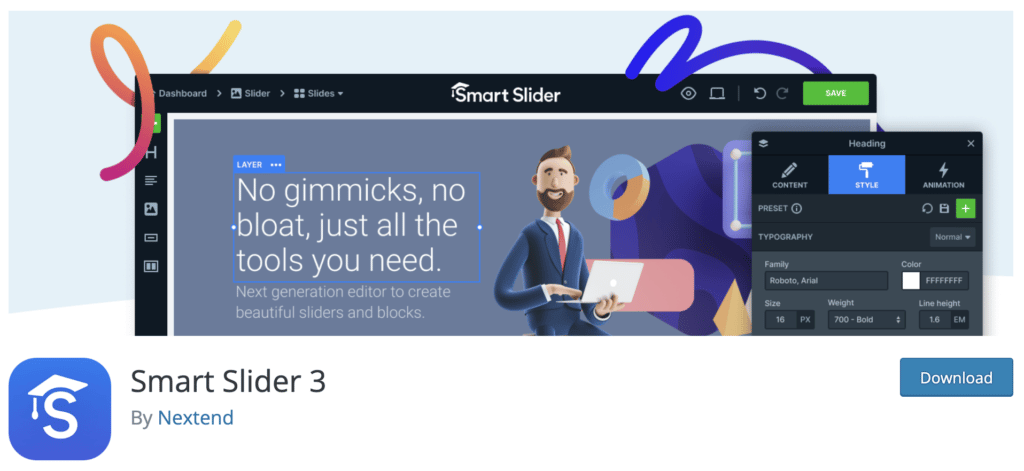Click the white color swatch
Image resolution: width=1024 pixels, height=471 pixels.
(x=910, y=281)
